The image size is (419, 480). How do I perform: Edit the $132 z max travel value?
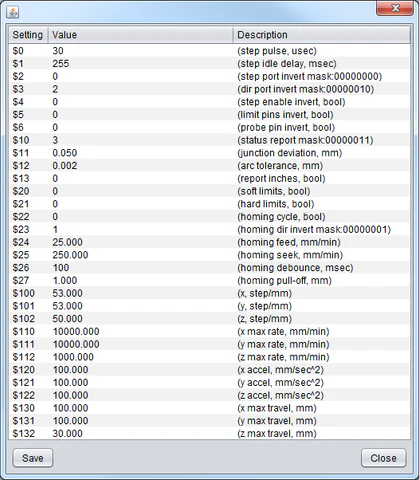(141, 433)
